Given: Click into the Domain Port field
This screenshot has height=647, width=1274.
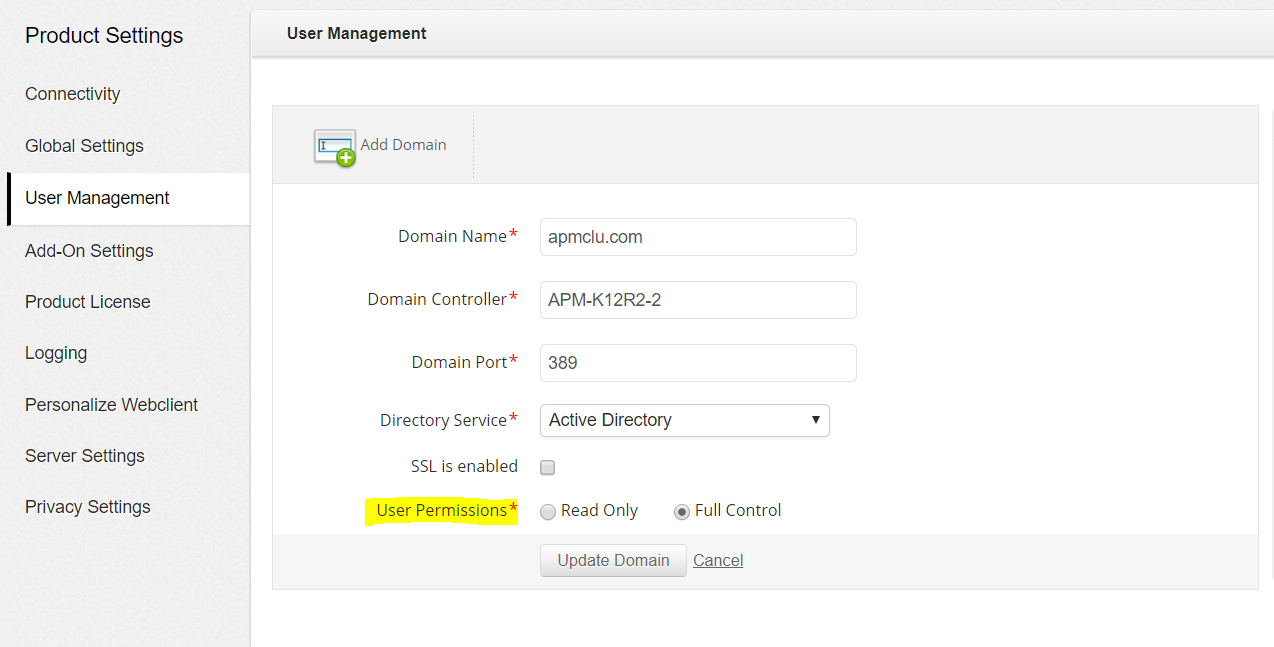Looking at the screenshot, I should 697,363.
